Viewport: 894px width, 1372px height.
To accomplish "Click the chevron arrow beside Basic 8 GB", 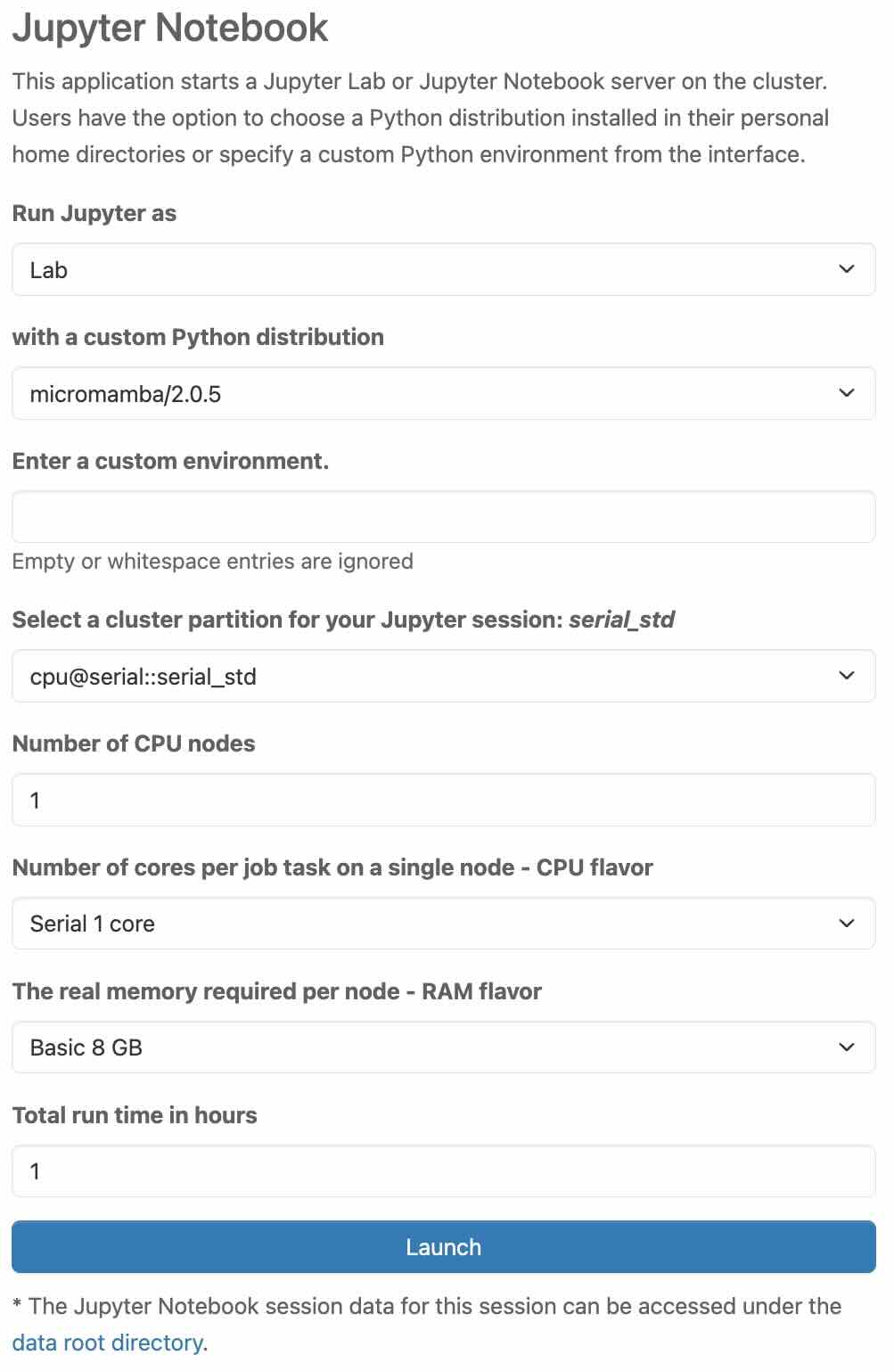I will point(846,1047).
